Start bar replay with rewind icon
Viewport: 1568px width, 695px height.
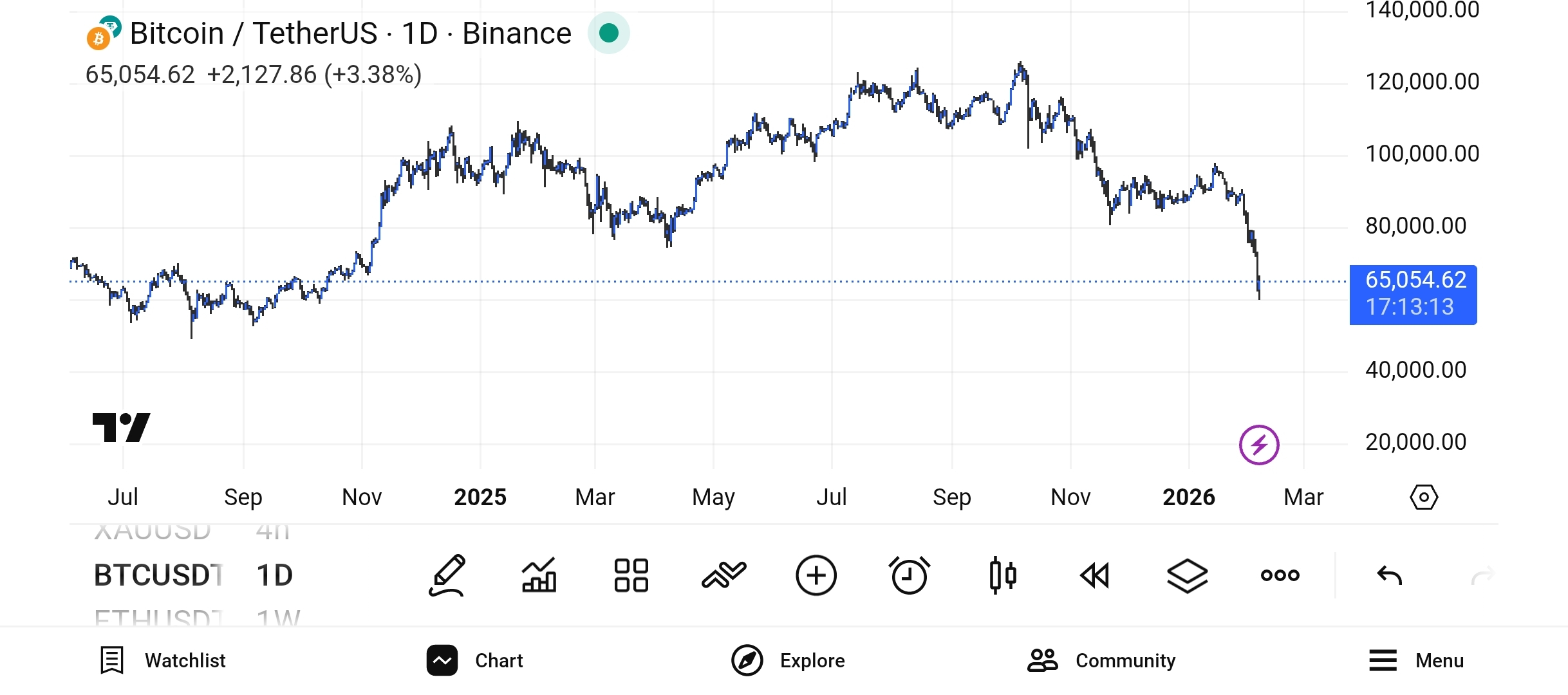[1095, 575]
